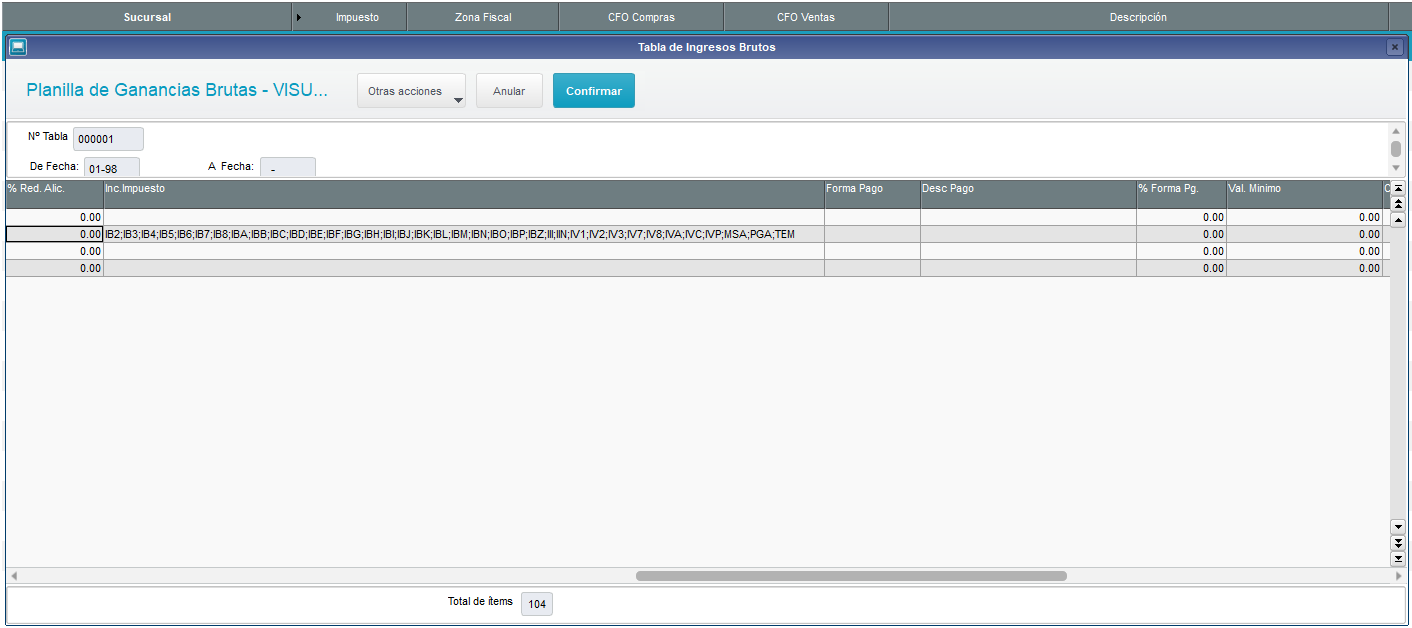Page up the grid with the double-arrow icon

point(1398,204)
